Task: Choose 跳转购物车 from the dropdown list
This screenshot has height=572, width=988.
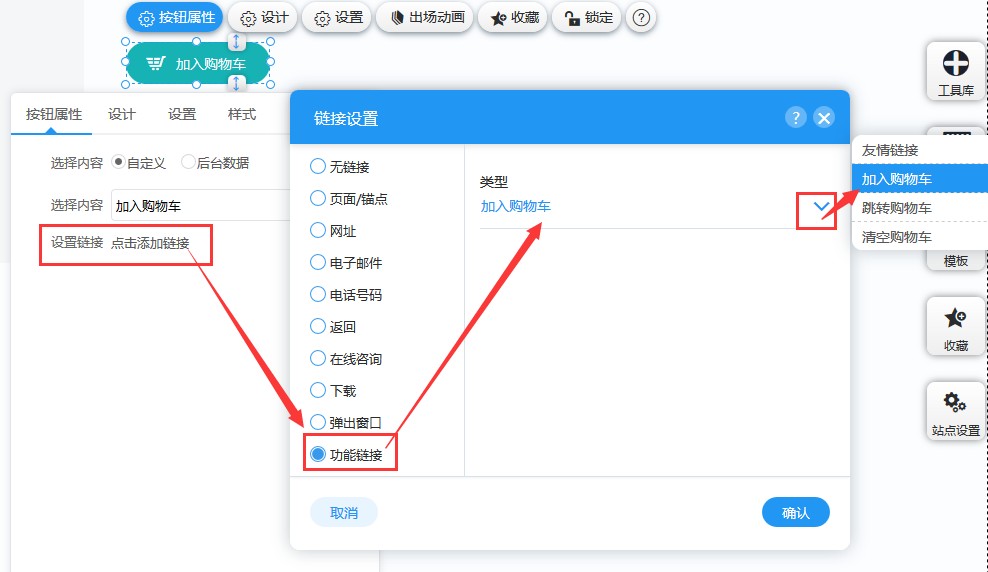Action: pos(919,208)
